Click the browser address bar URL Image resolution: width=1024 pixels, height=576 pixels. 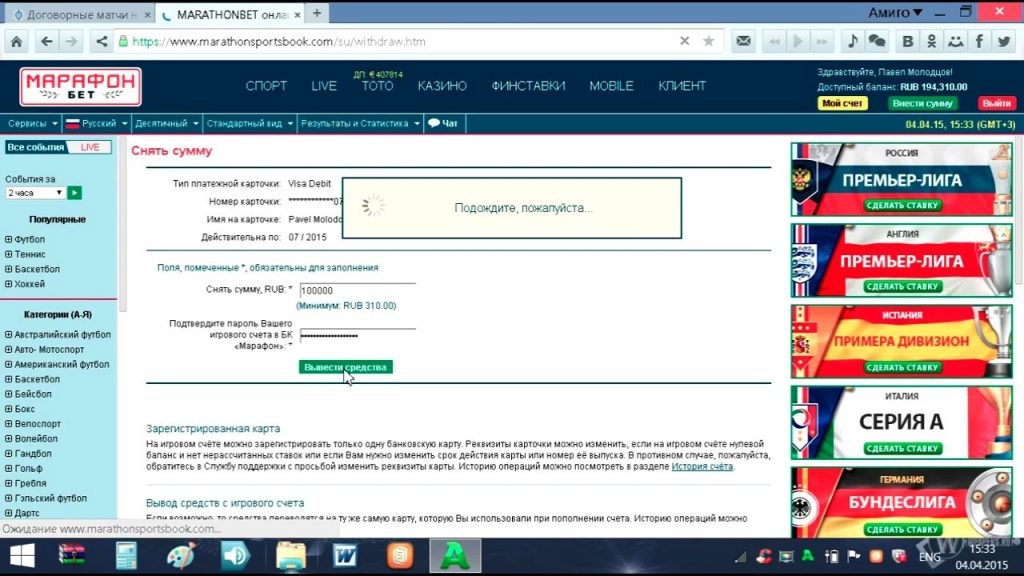[279, 41]
